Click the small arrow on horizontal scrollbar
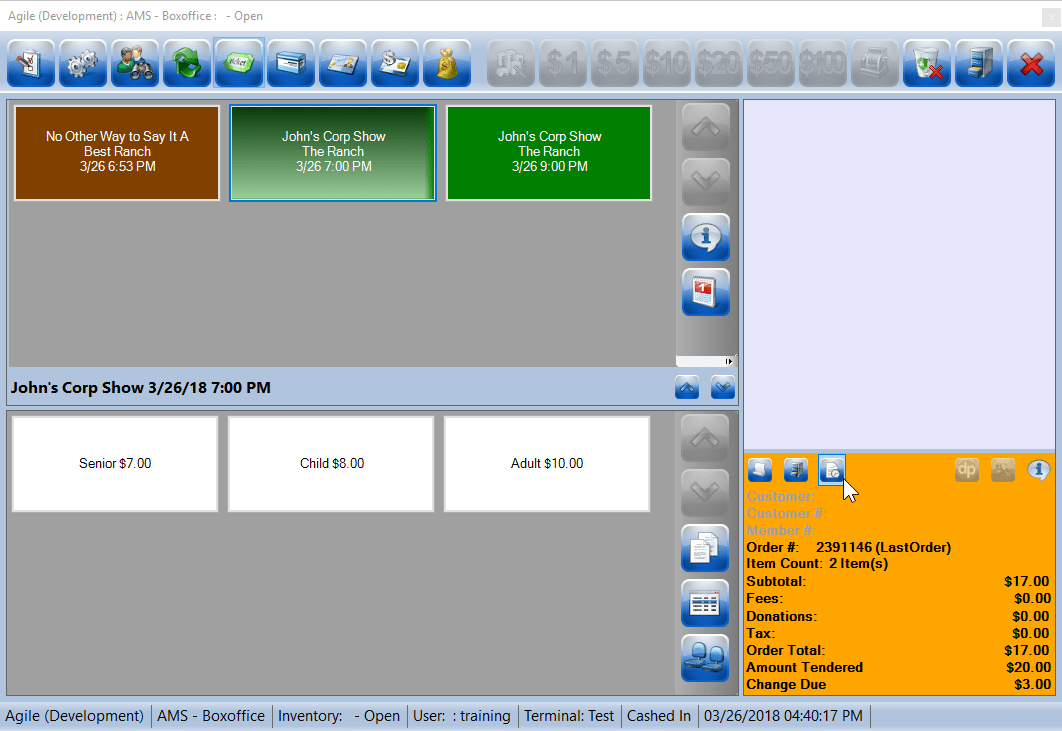 pyautogui.click(x=729, y=361)
